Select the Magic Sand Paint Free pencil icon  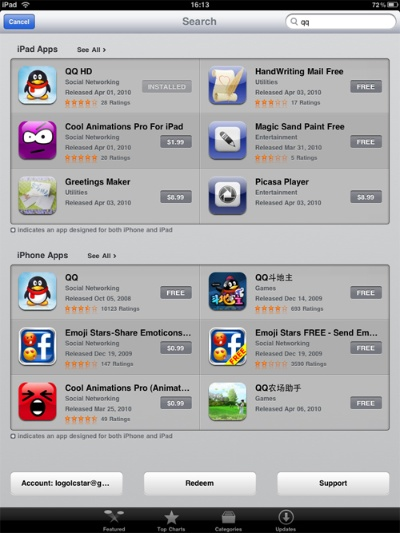click(x=227, y=140)
